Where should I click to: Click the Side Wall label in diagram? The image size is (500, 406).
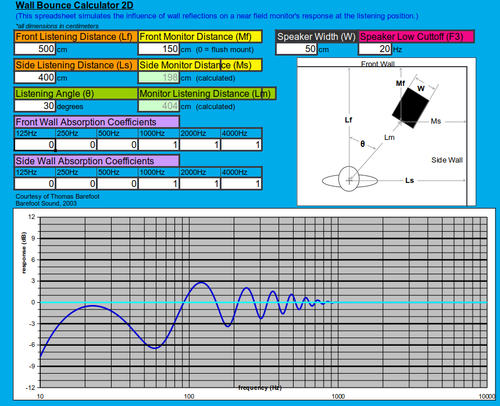(x=447, y=160)
